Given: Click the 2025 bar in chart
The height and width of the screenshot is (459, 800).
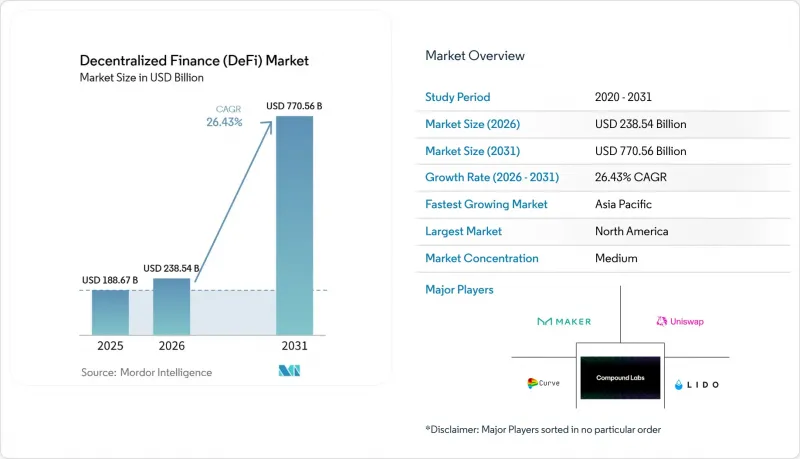Looking at the screenshot, I should pyautogui.click(x=110, y=313).
